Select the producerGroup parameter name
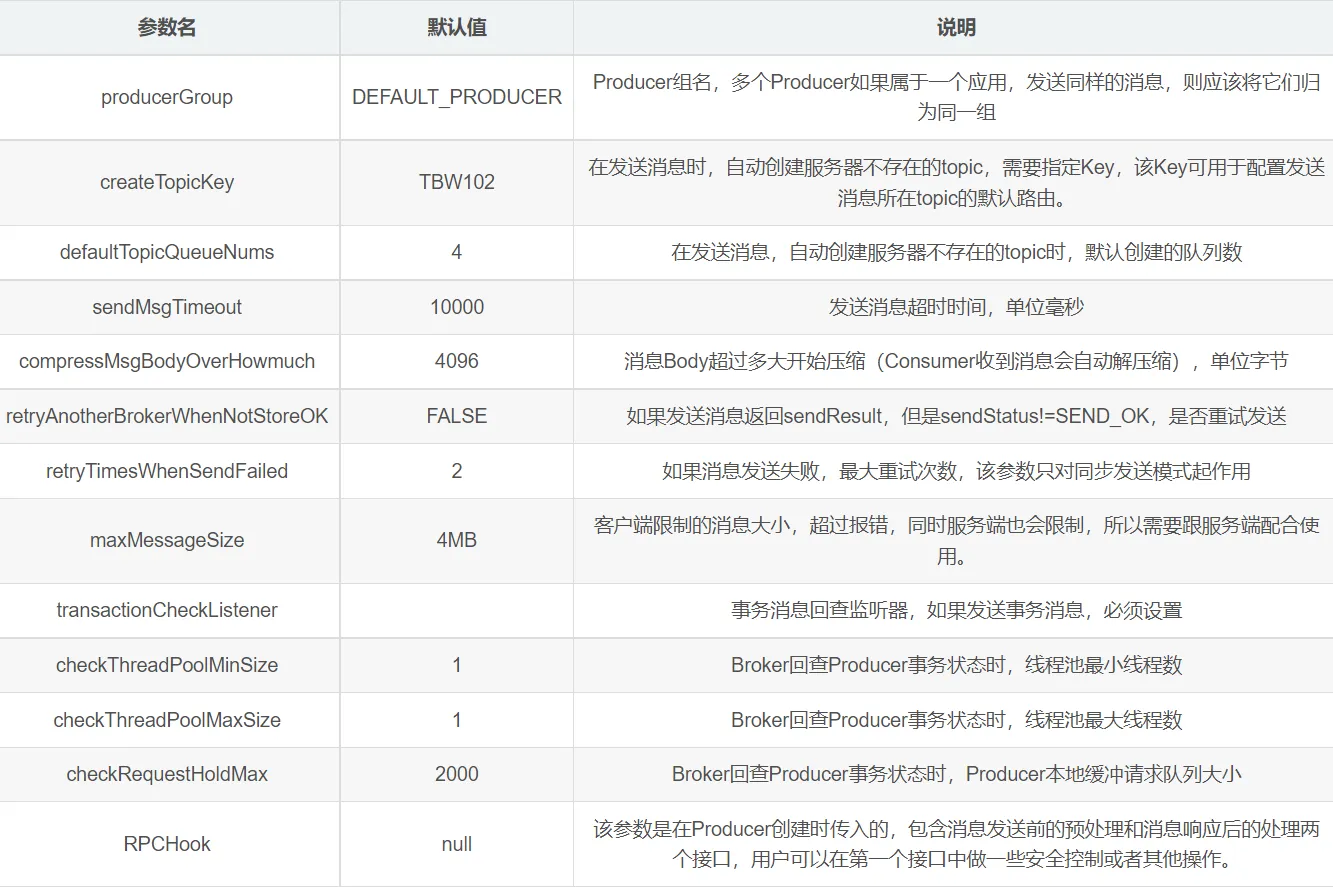Image resolution: width=1333 pixels, height=887 pixels. pyautogui.click(x=167, y=97)
